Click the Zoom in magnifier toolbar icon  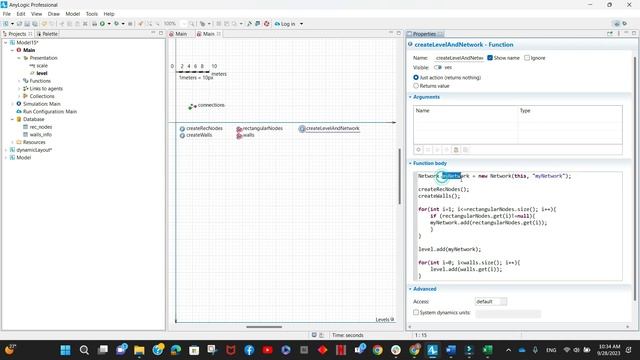(192, 24)
